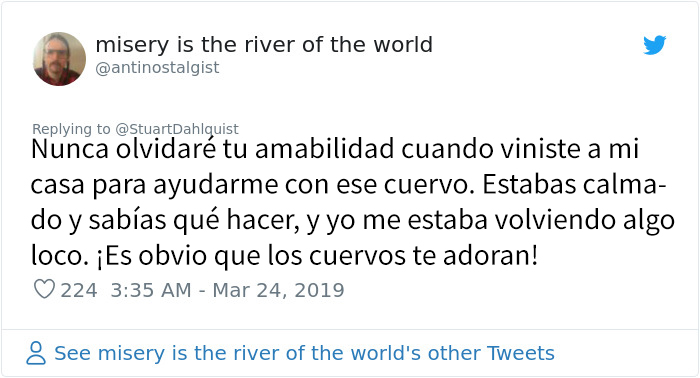
Task: Open display name "misery is the river of the world"
Action: tap(264, 45)
